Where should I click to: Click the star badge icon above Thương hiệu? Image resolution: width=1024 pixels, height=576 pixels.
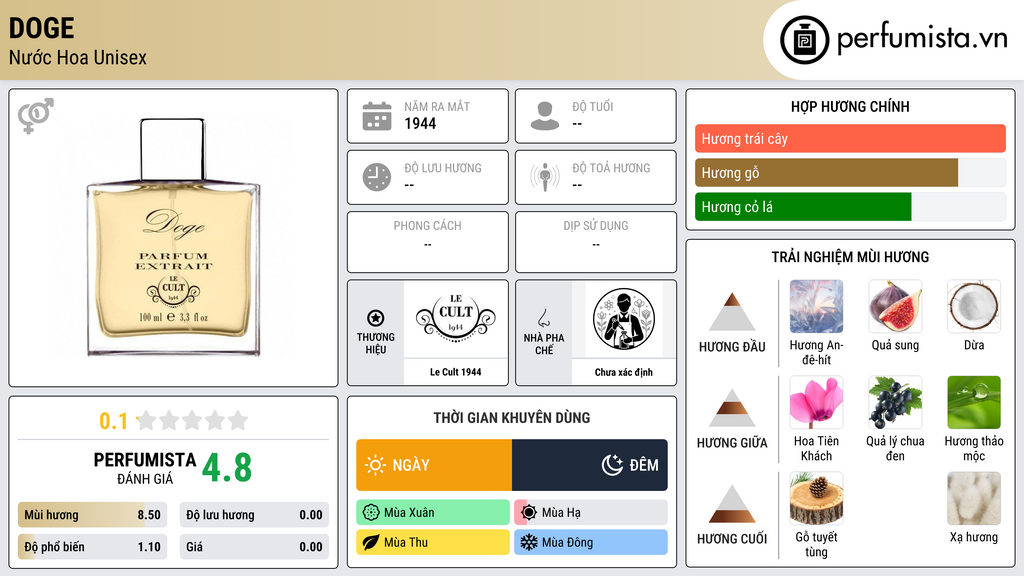(x=376, y=318)
